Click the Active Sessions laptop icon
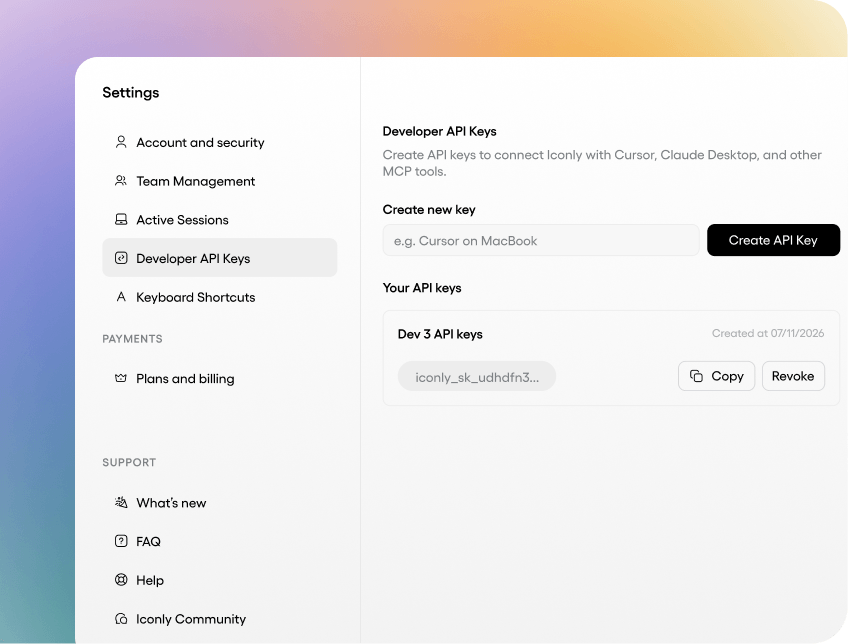This screenshot has height=644, width=848. (x=121, y=220)
